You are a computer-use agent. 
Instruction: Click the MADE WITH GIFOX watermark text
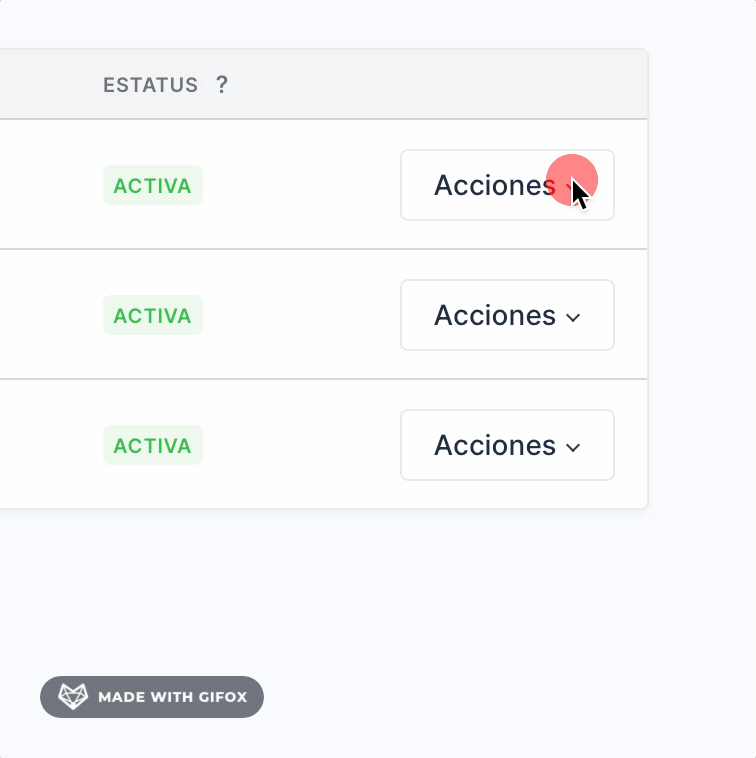172,697
